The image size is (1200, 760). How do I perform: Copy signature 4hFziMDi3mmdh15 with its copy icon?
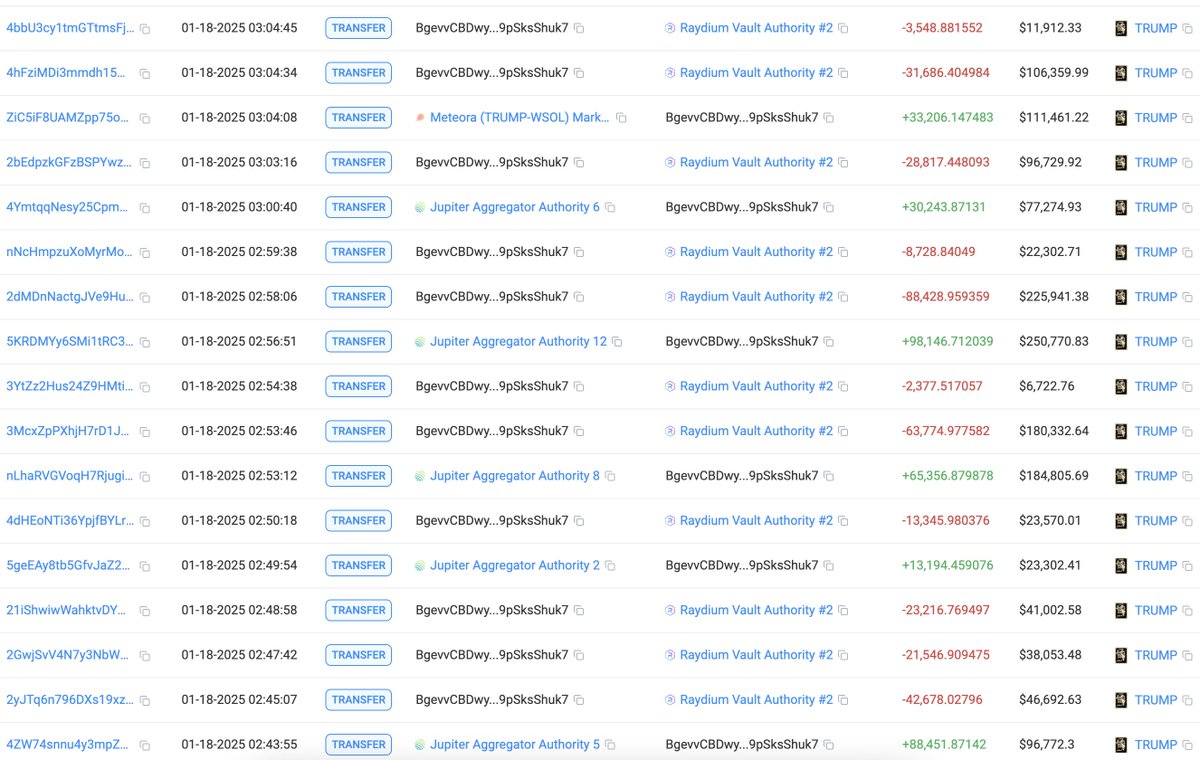pos(145,74)
